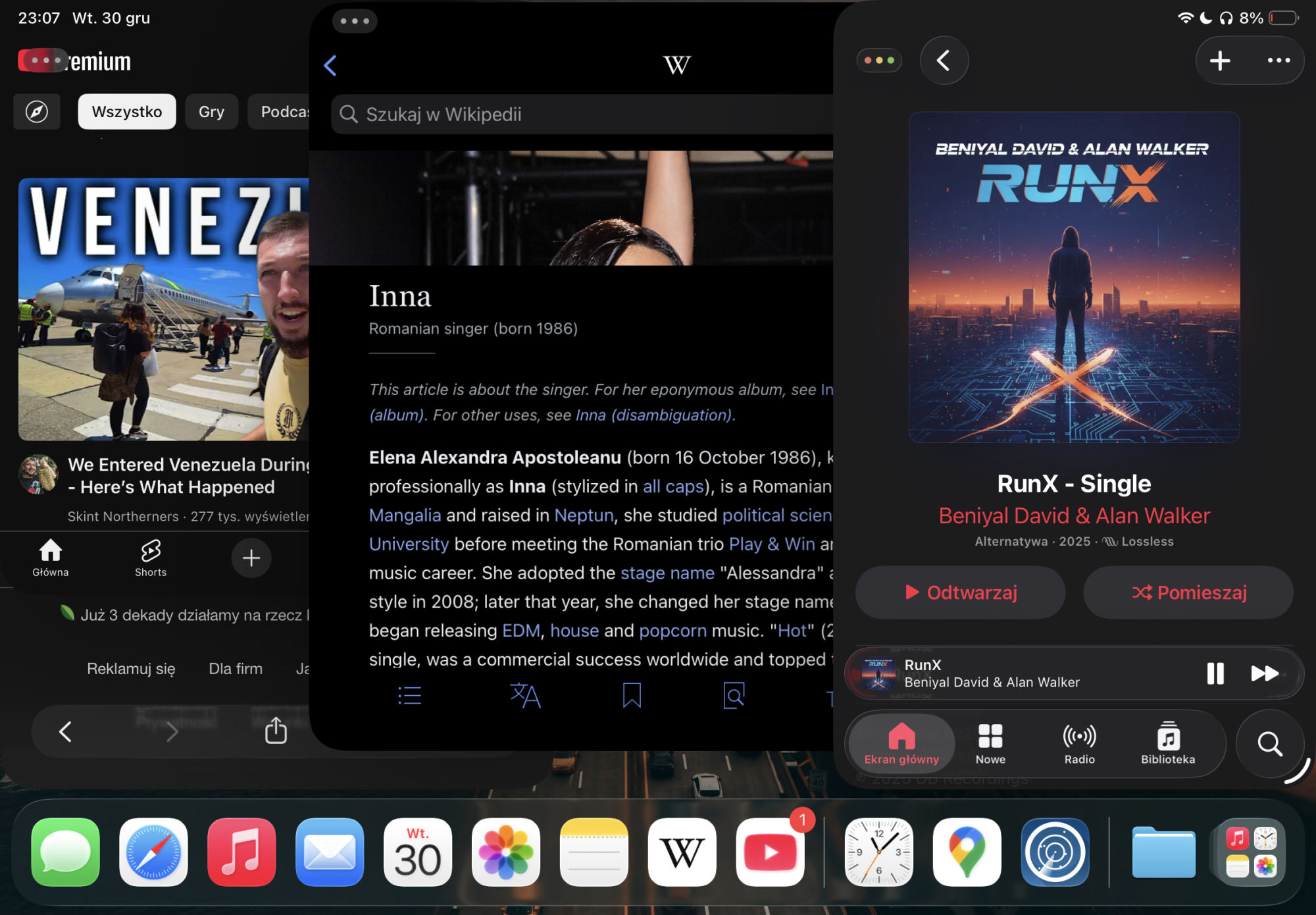Tap the search icon in Music app

pyautogui.click(x=1269, y=744)
